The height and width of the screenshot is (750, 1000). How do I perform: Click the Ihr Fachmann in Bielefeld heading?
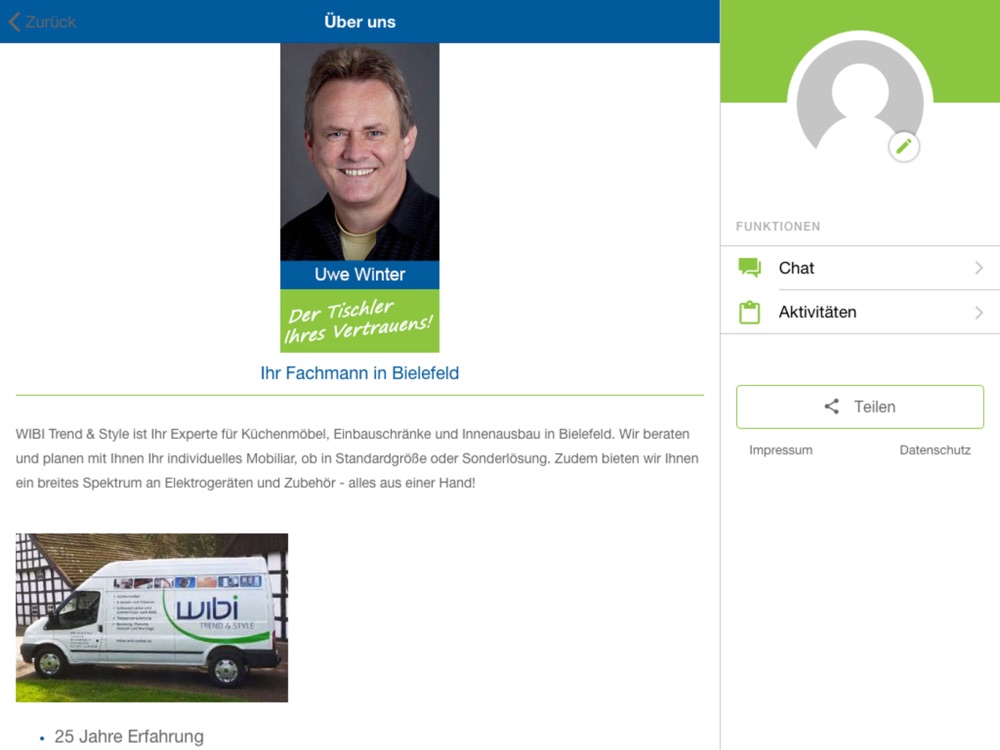(360, 373)
